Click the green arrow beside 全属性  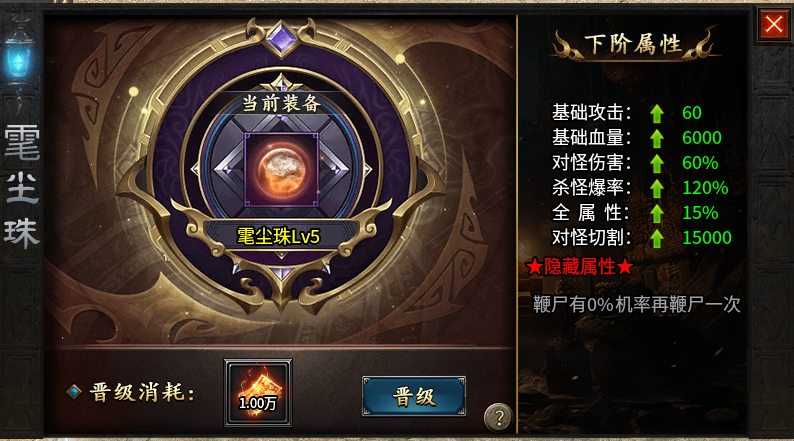(x=657, y=213)
